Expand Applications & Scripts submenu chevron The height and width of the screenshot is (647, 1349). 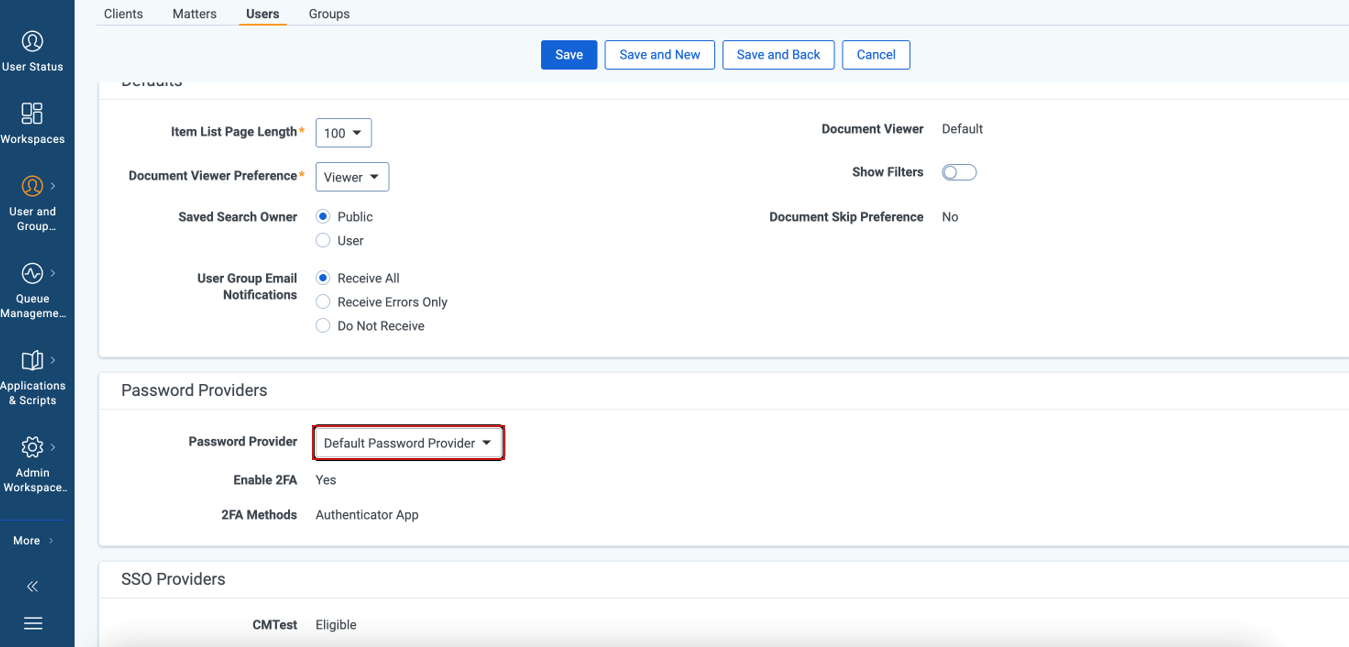53,360
